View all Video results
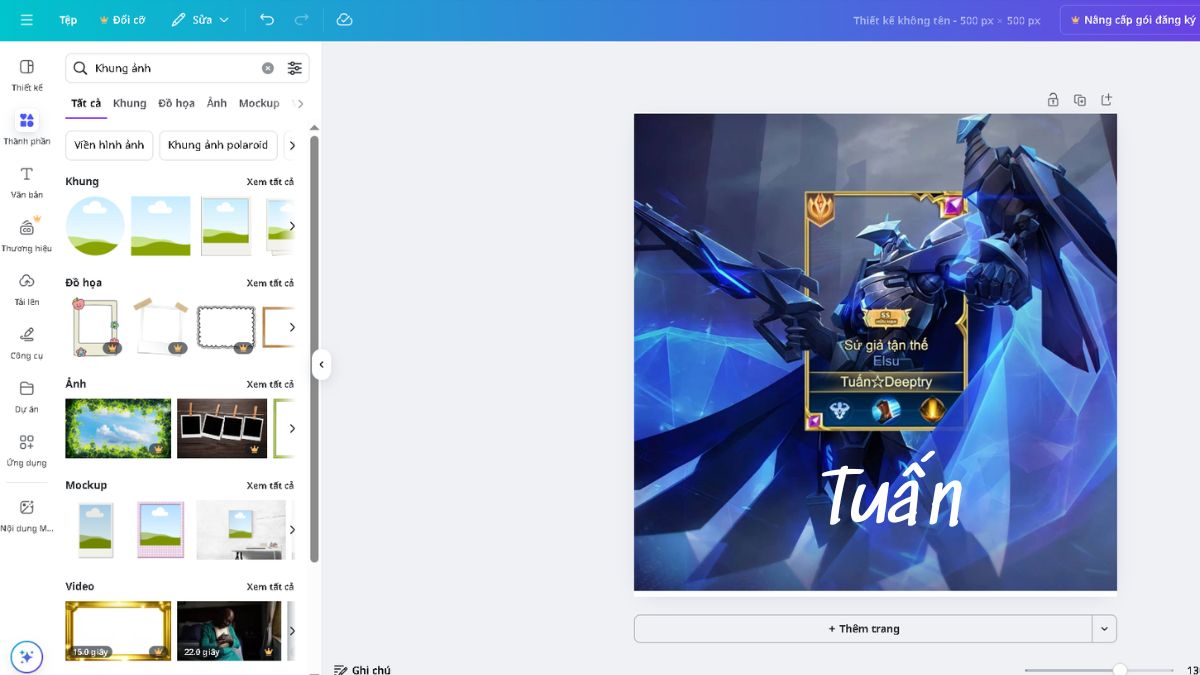This screenshot has height=675, width=1200. tap(270, 587)
